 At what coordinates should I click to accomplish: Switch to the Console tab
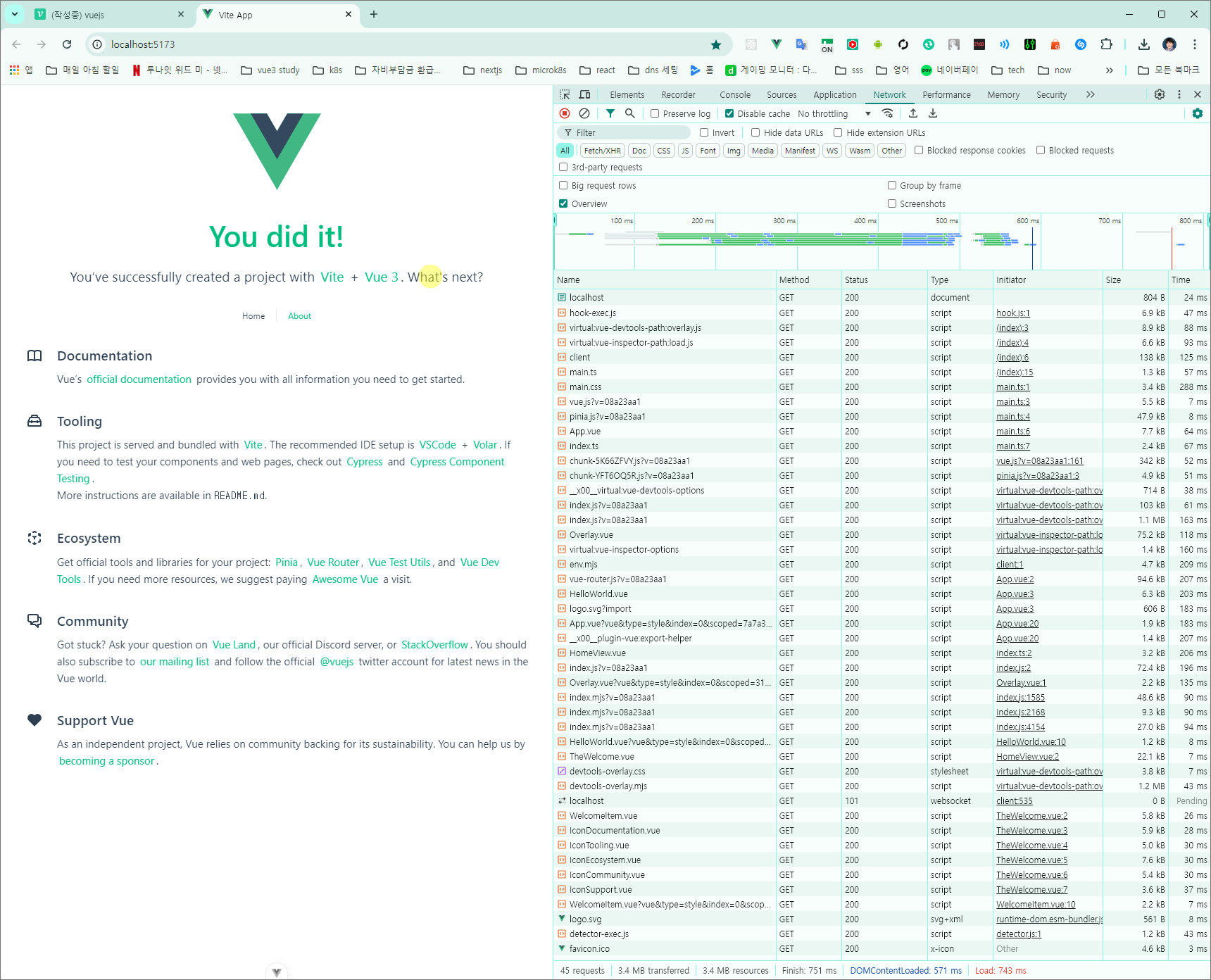point(735,94)
